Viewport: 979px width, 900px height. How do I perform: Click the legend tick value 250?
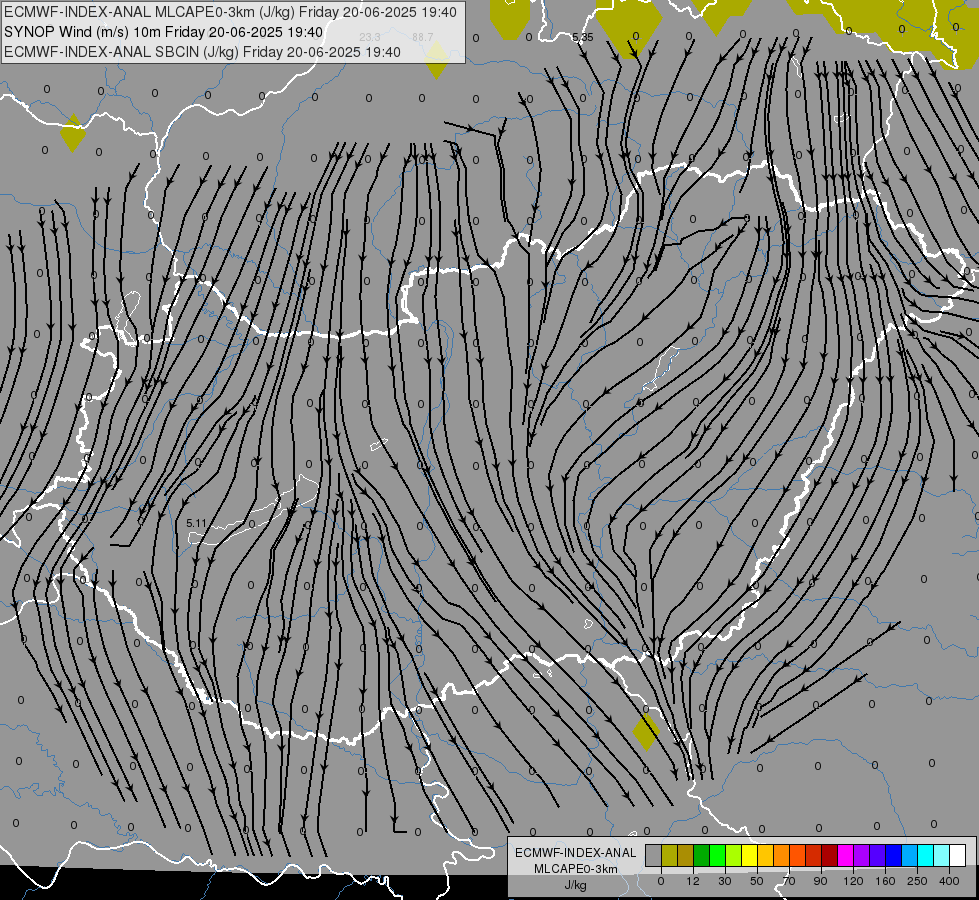(917, 881)
